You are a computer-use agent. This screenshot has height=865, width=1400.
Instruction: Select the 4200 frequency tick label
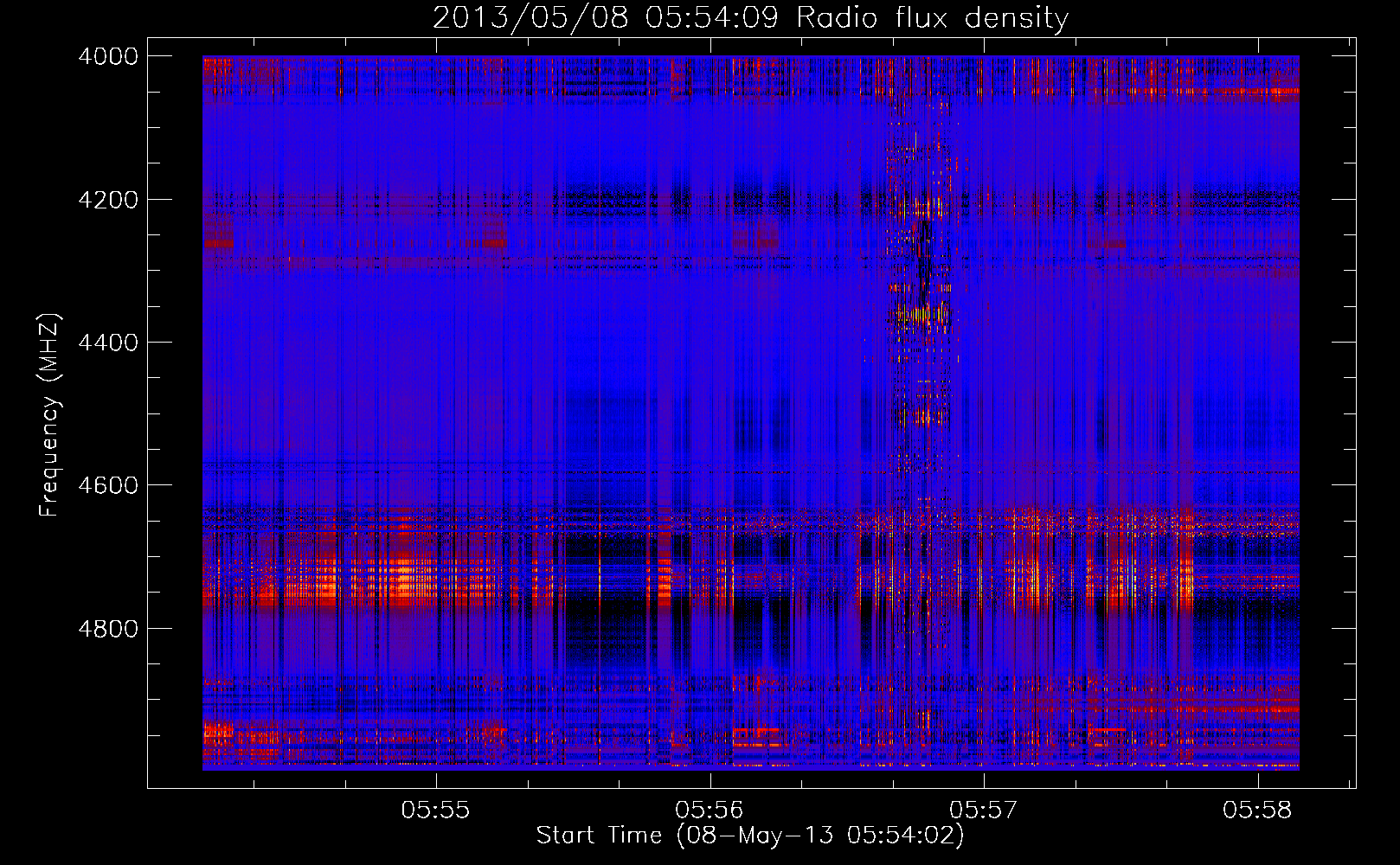[x=108, y=200]
